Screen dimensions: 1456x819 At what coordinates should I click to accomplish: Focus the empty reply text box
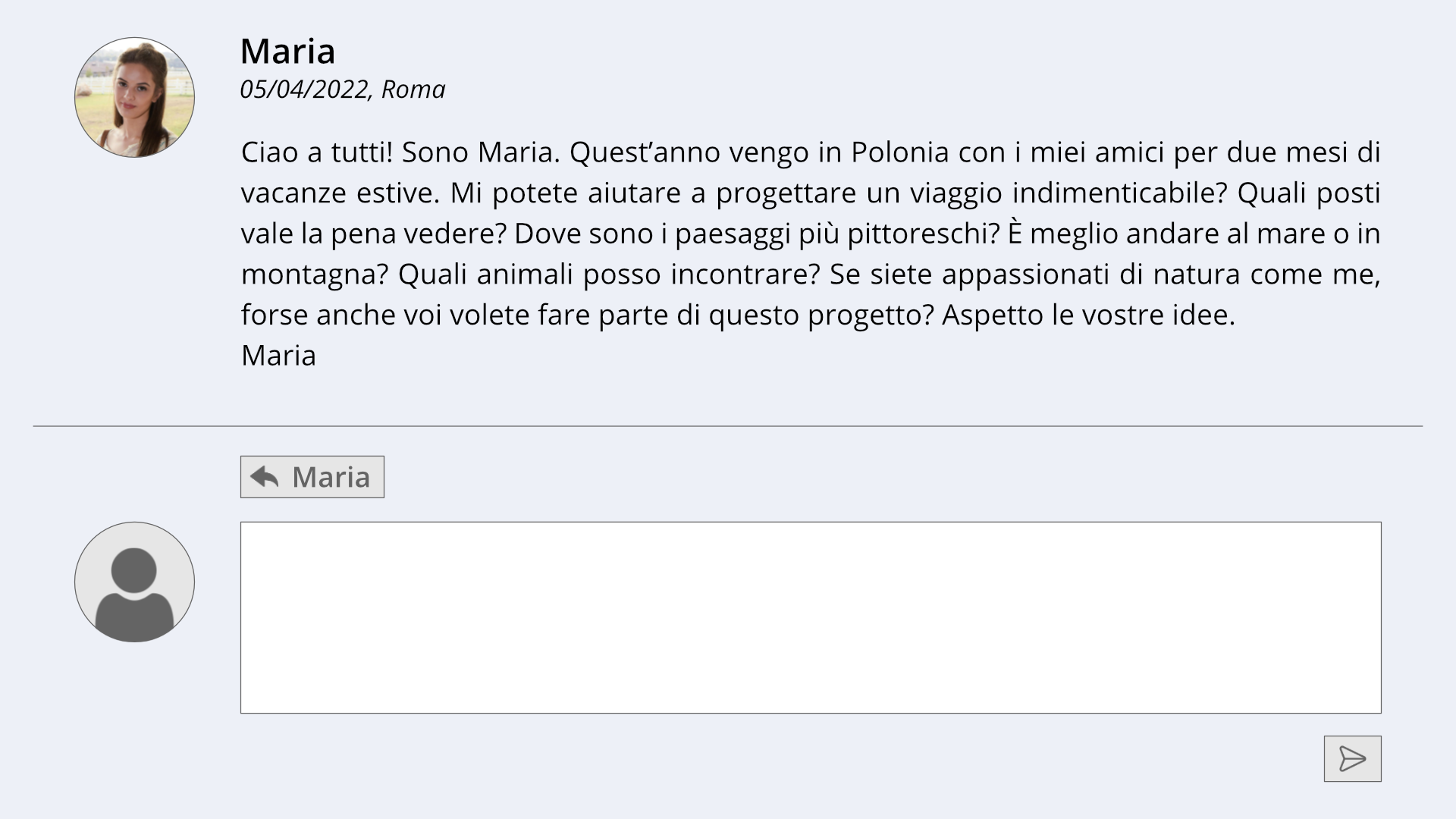(810, 617)
